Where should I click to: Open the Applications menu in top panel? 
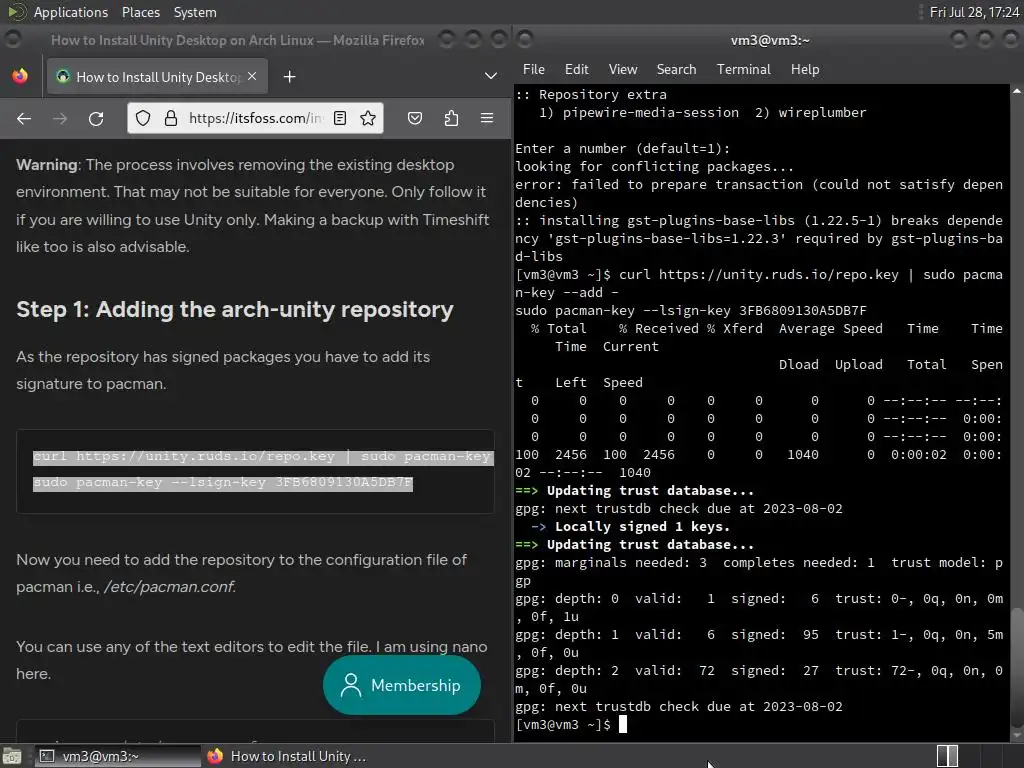click(x=71, y=12)
